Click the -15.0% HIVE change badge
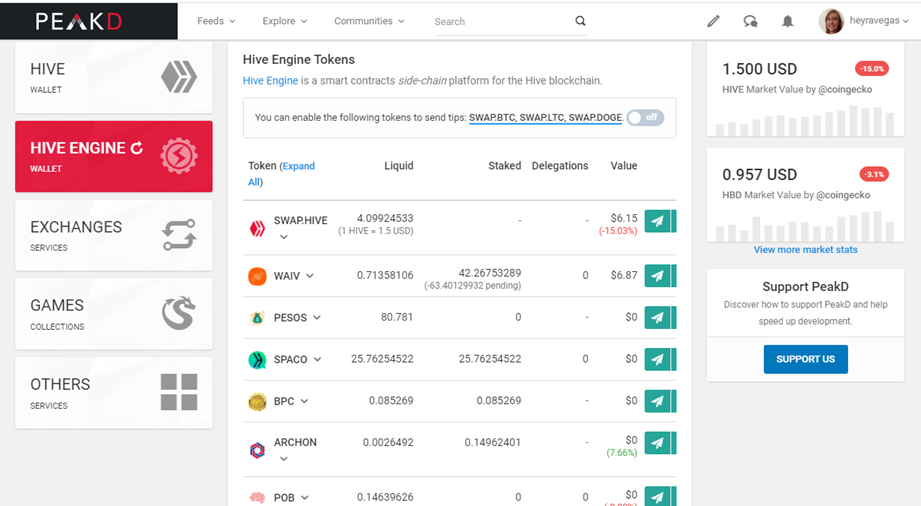The image size is (921, 506). 872,69
